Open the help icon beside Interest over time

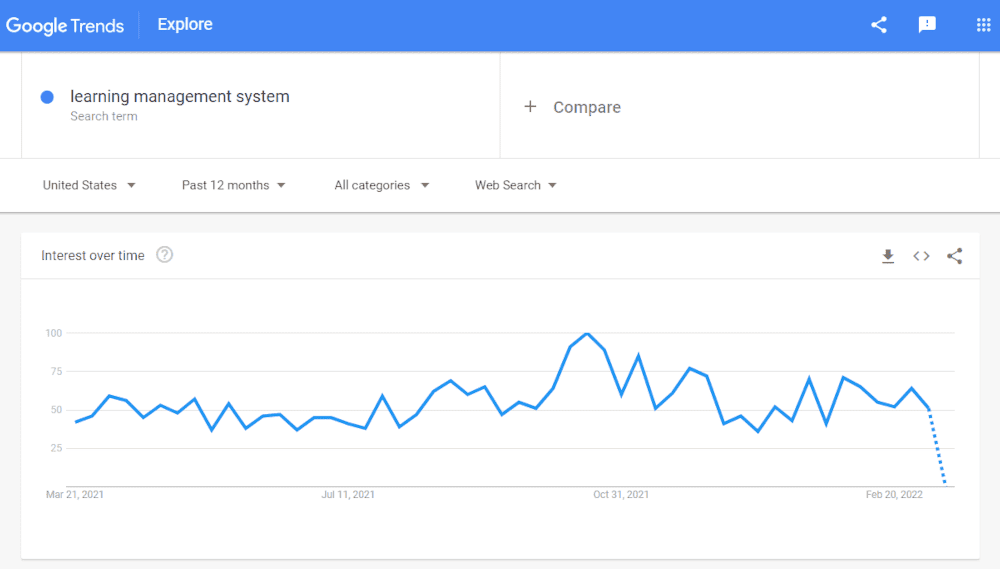[165, 255]
